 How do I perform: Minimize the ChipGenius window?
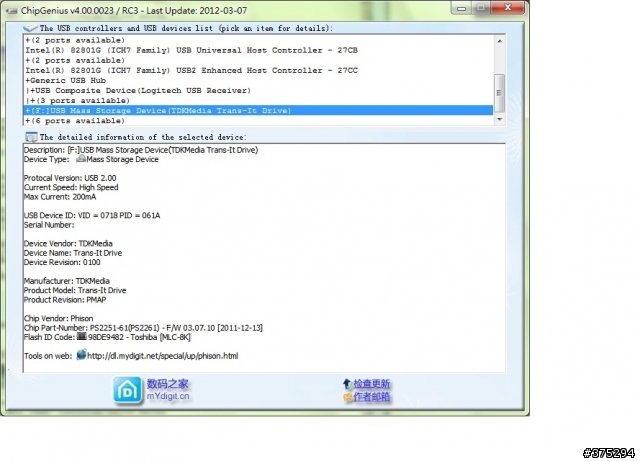click(461, 8)
